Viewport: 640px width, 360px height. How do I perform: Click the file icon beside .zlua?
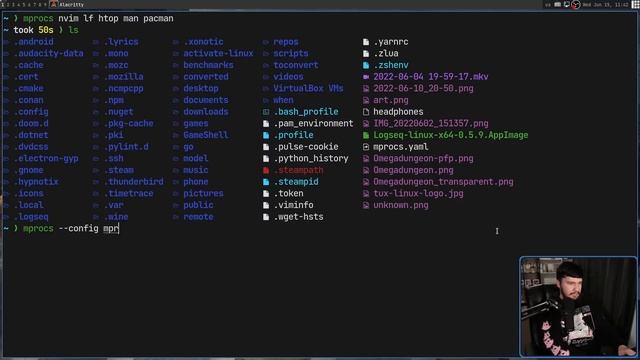(x=366, y=53)
